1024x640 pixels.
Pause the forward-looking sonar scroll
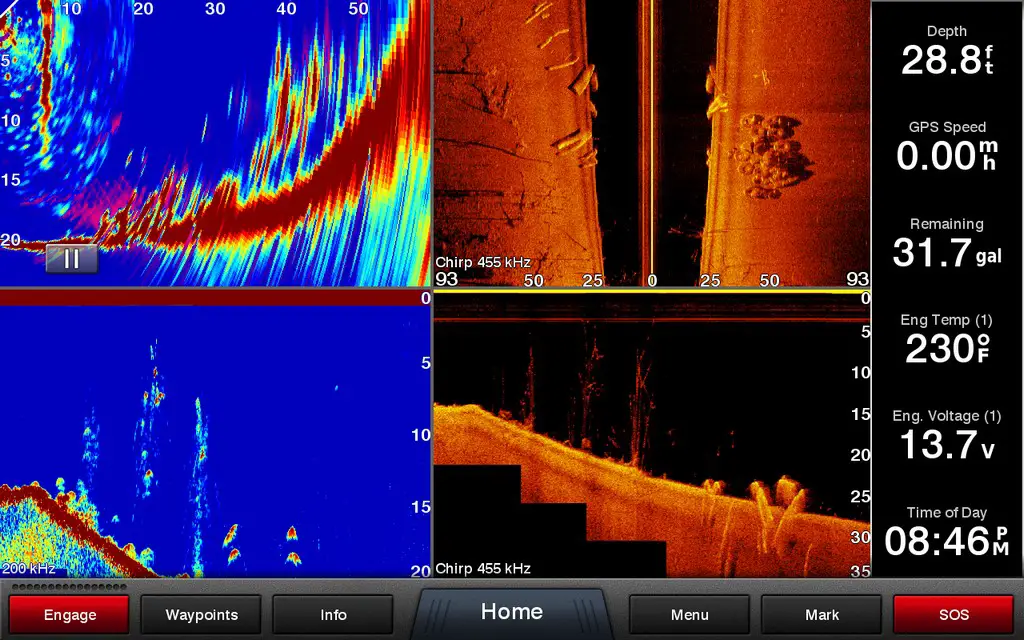pos(71,259)
